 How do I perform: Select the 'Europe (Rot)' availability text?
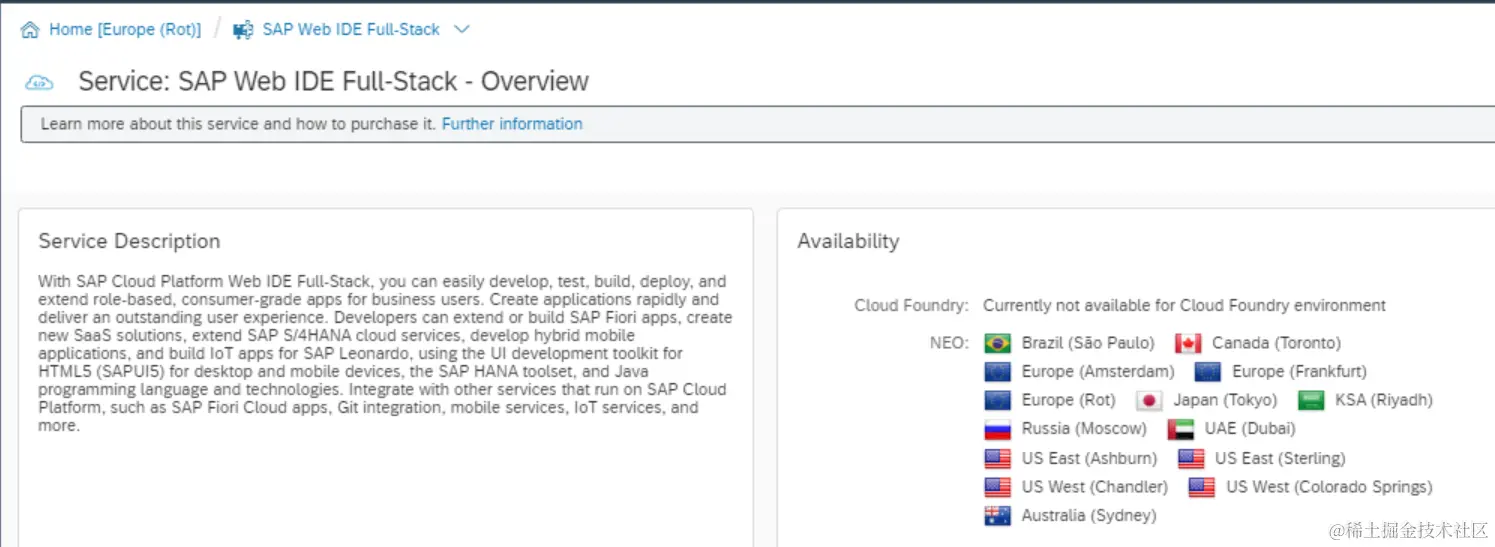point(1069,400)
